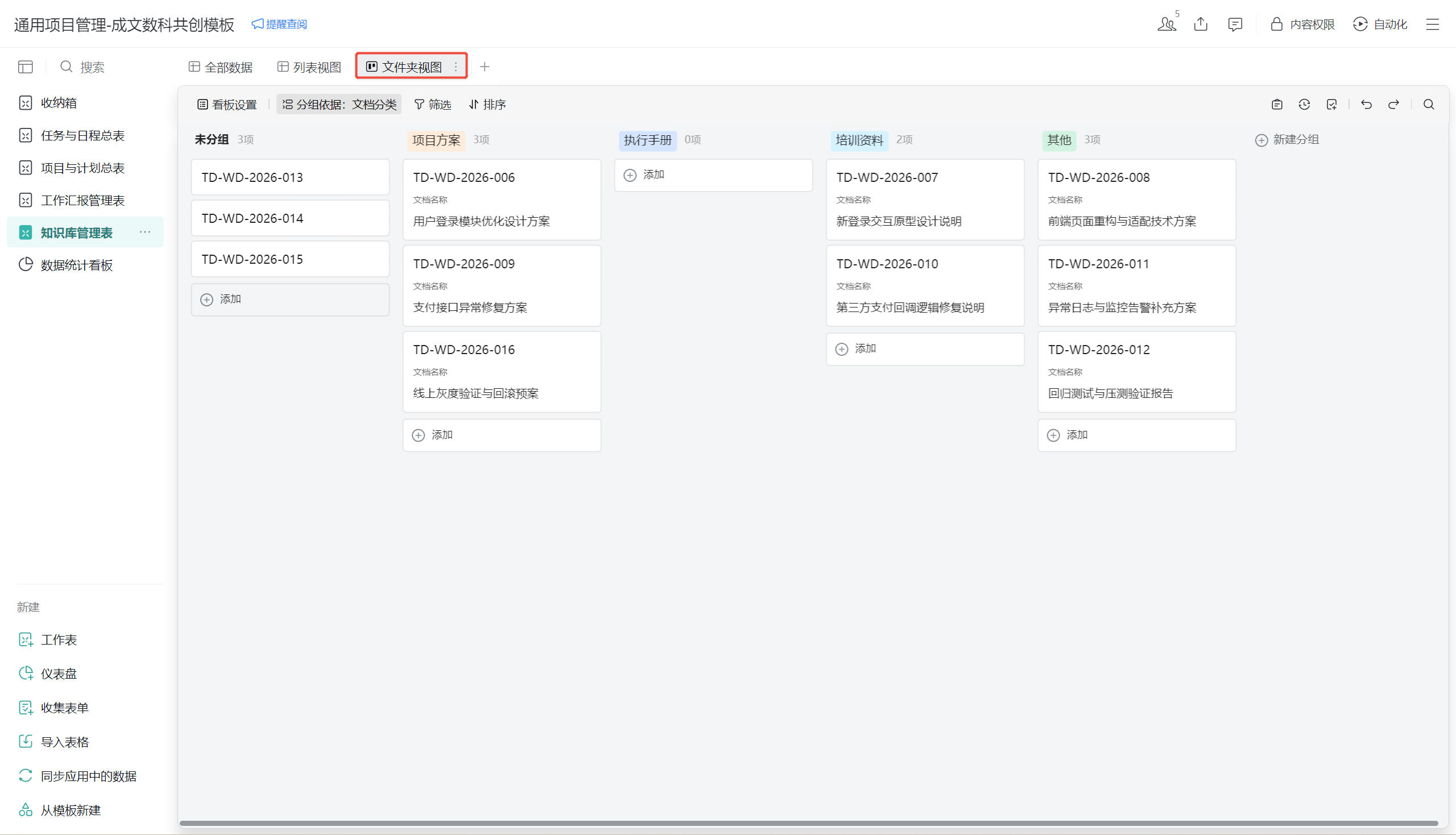Click the undo arrow icon
Image resolution: width=1456 pixels, height=835 pixels.
click(x=1366, y=105)
